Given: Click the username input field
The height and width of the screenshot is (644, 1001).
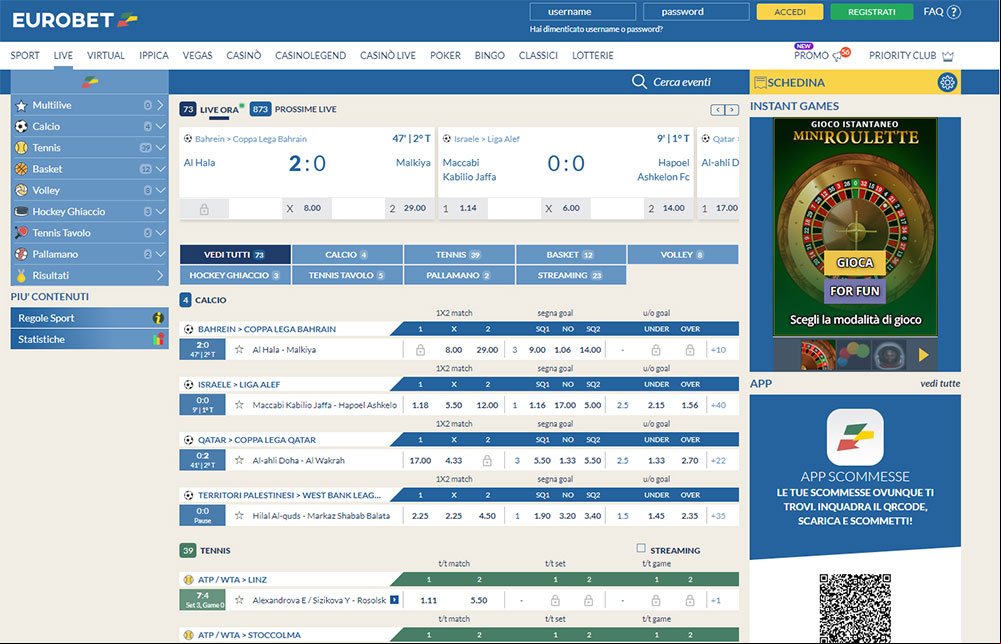Looking at the screenshot, I should pyautogui.click(x=582, y=12).
